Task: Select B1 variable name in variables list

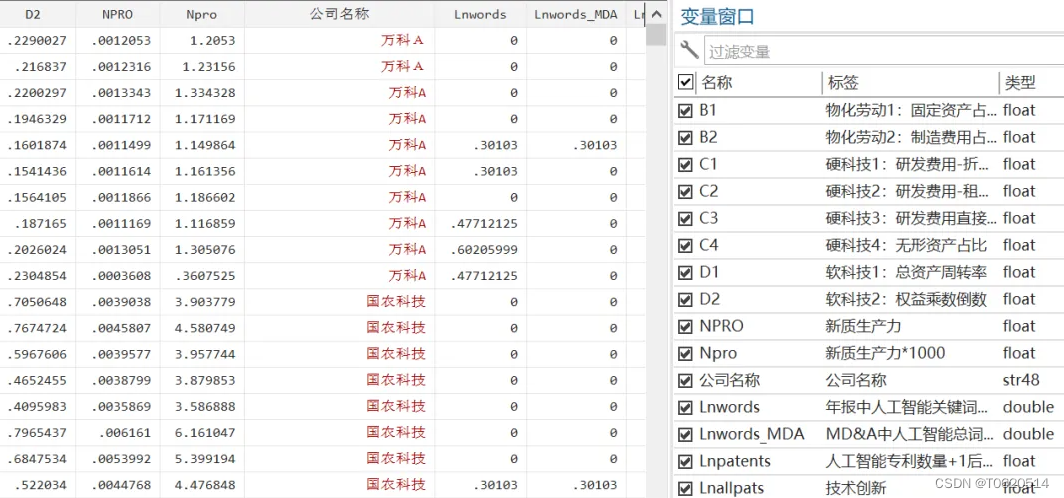Action: [708, 110]
